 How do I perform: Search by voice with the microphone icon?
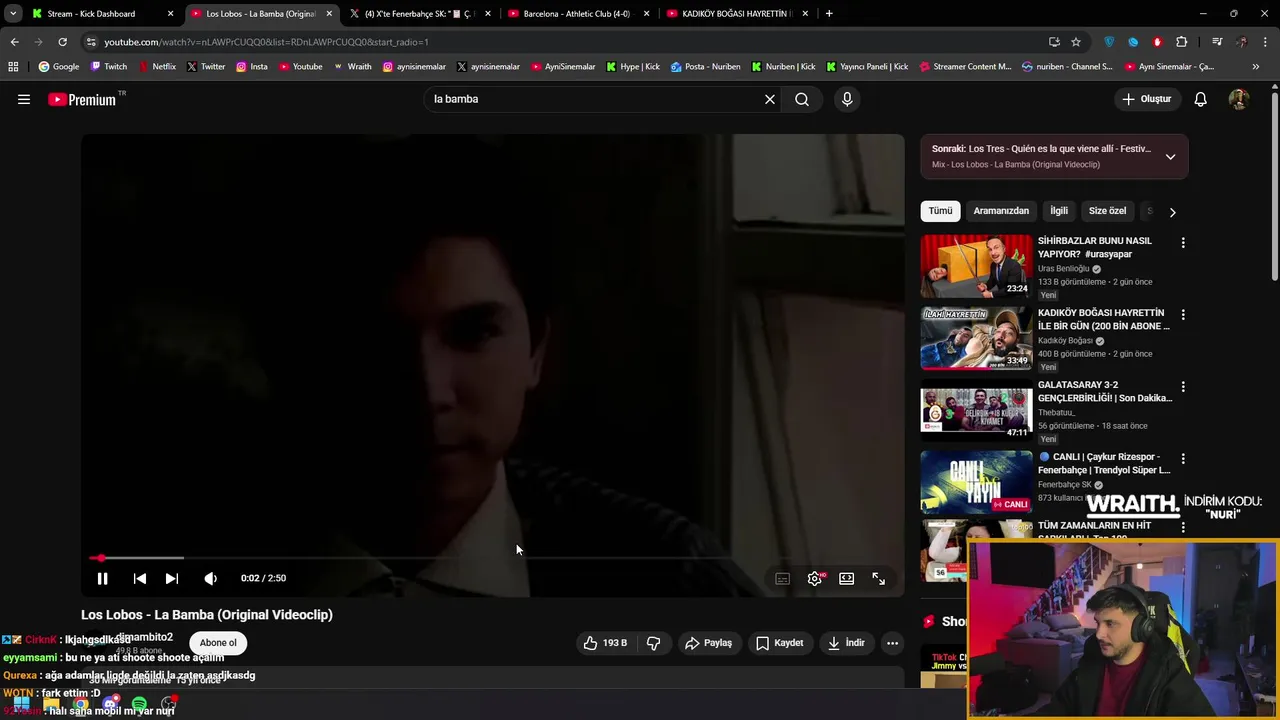pos(847,99)
